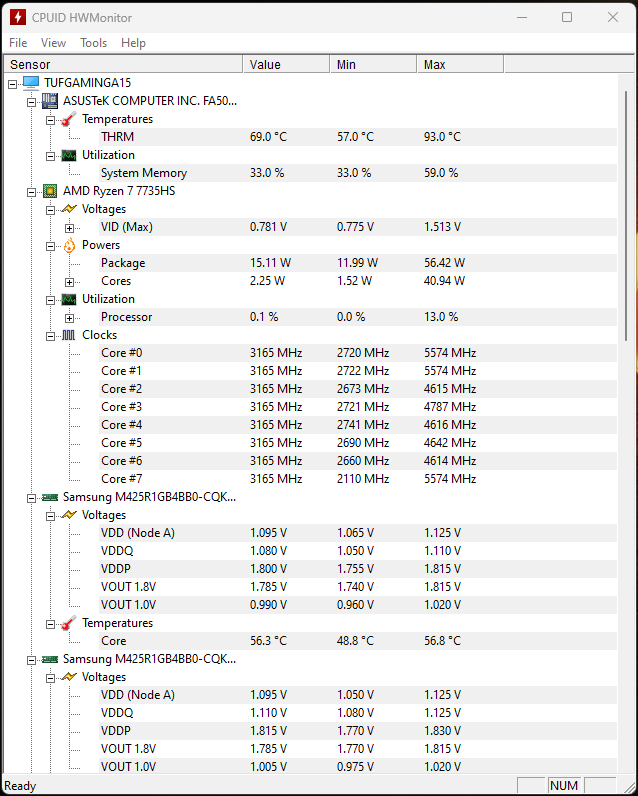
Task: Click the vertical scrollbar thumb
Action: [x=626, y=216]
